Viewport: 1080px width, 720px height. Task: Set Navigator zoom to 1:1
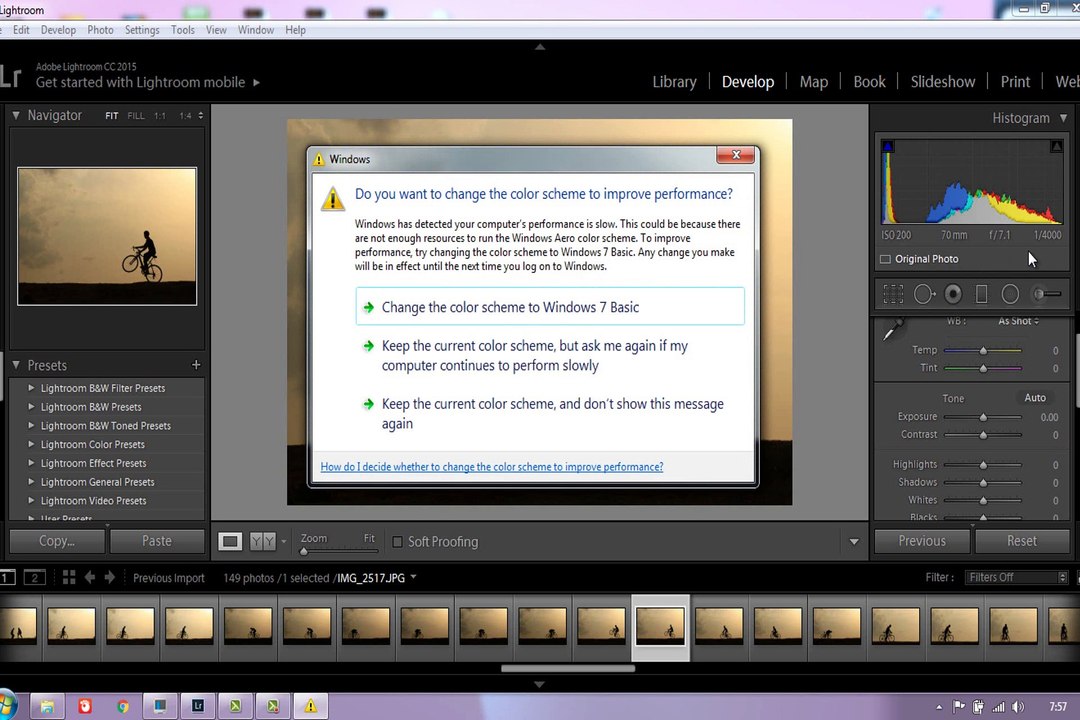(x=160, y=116)
